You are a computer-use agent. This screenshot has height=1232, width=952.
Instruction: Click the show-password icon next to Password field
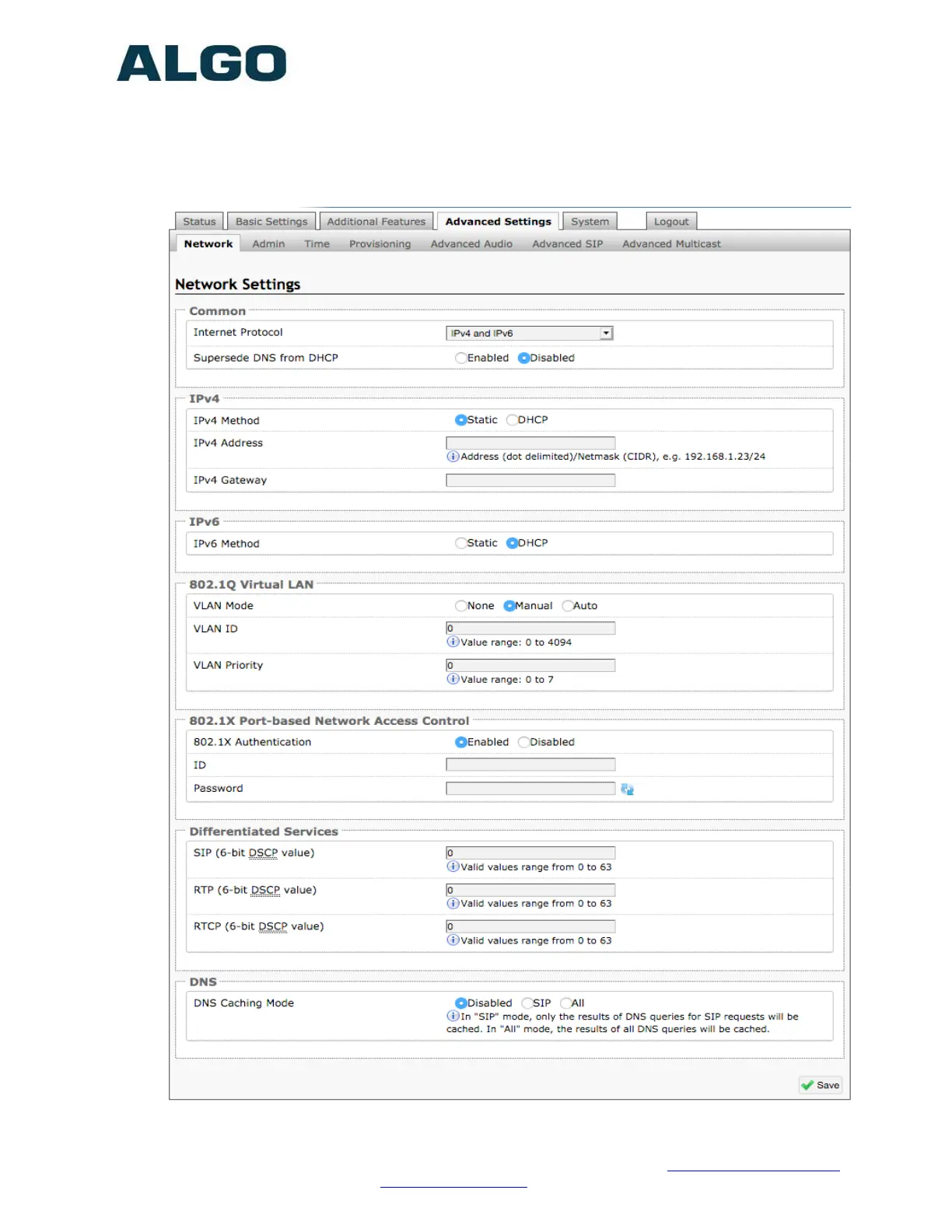coord(628,789)
